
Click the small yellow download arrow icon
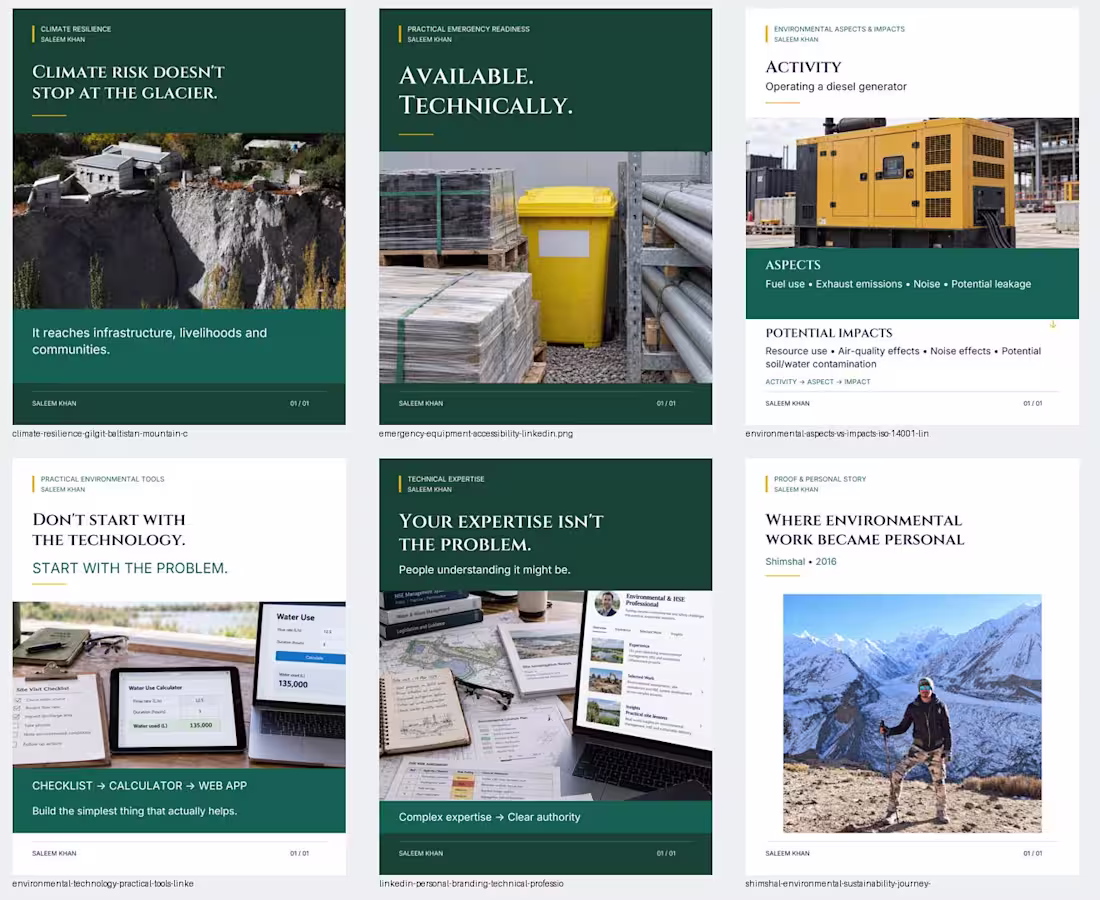tap(1053, 325)
